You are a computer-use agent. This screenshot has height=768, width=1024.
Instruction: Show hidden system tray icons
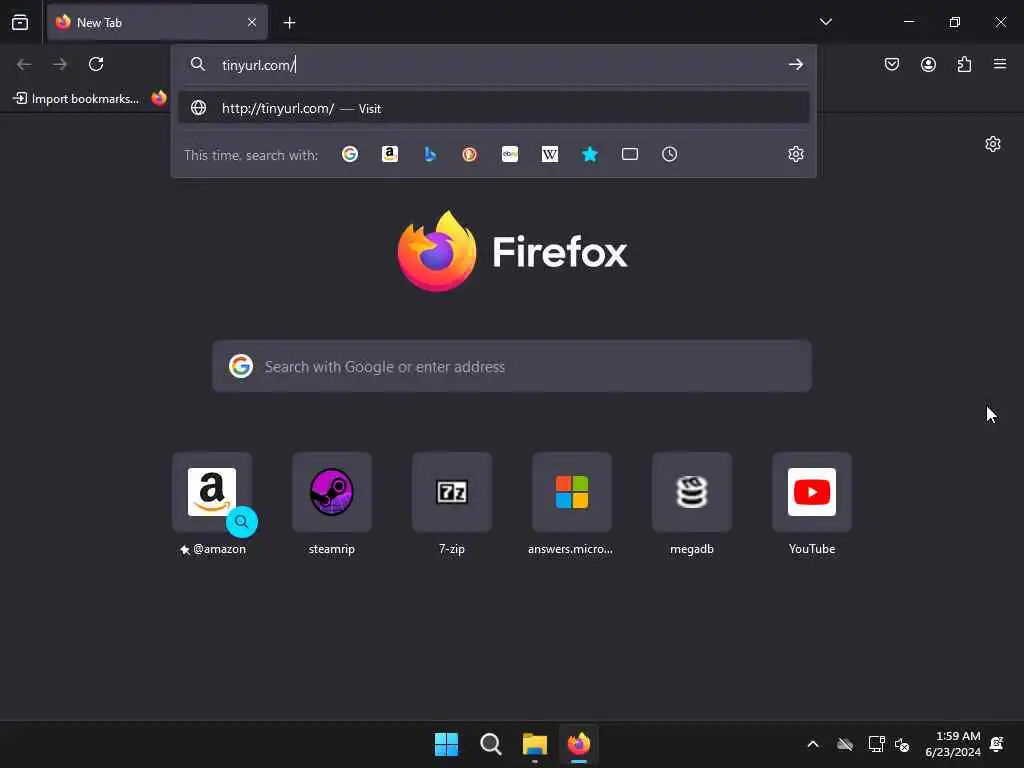point(813,744)
